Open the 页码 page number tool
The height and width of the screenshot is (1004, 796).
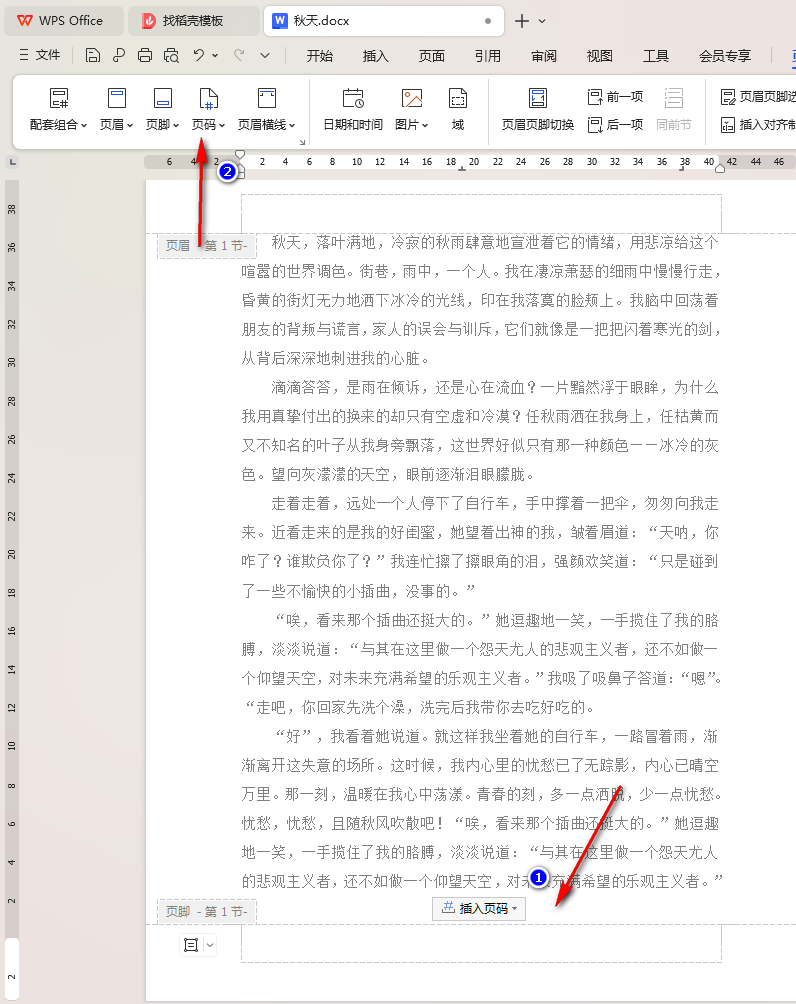pyautogui.click(x=208, y=109)
